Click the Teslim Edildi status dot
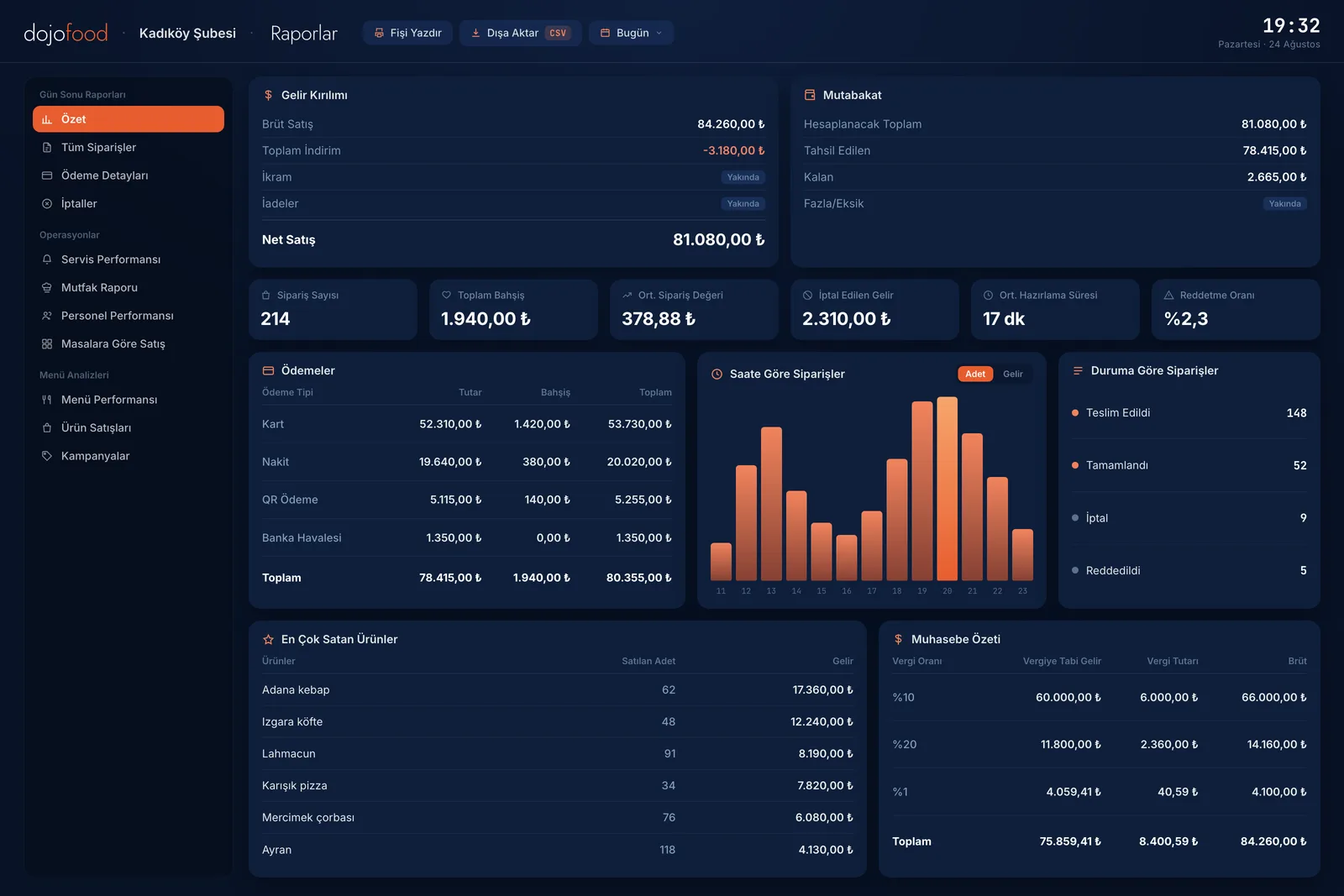 coord(1075,412)
